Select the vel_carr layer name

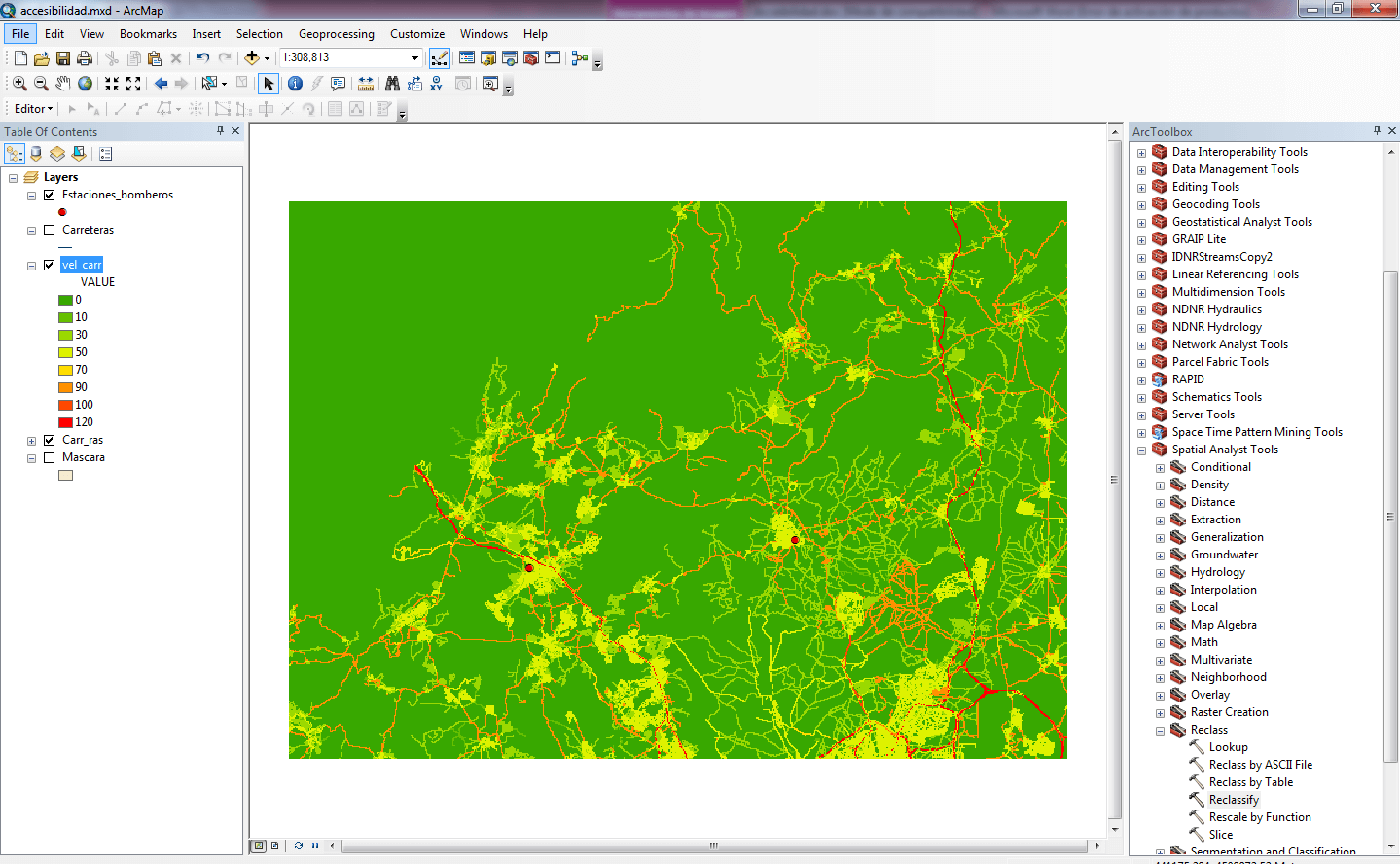[82, 265]
